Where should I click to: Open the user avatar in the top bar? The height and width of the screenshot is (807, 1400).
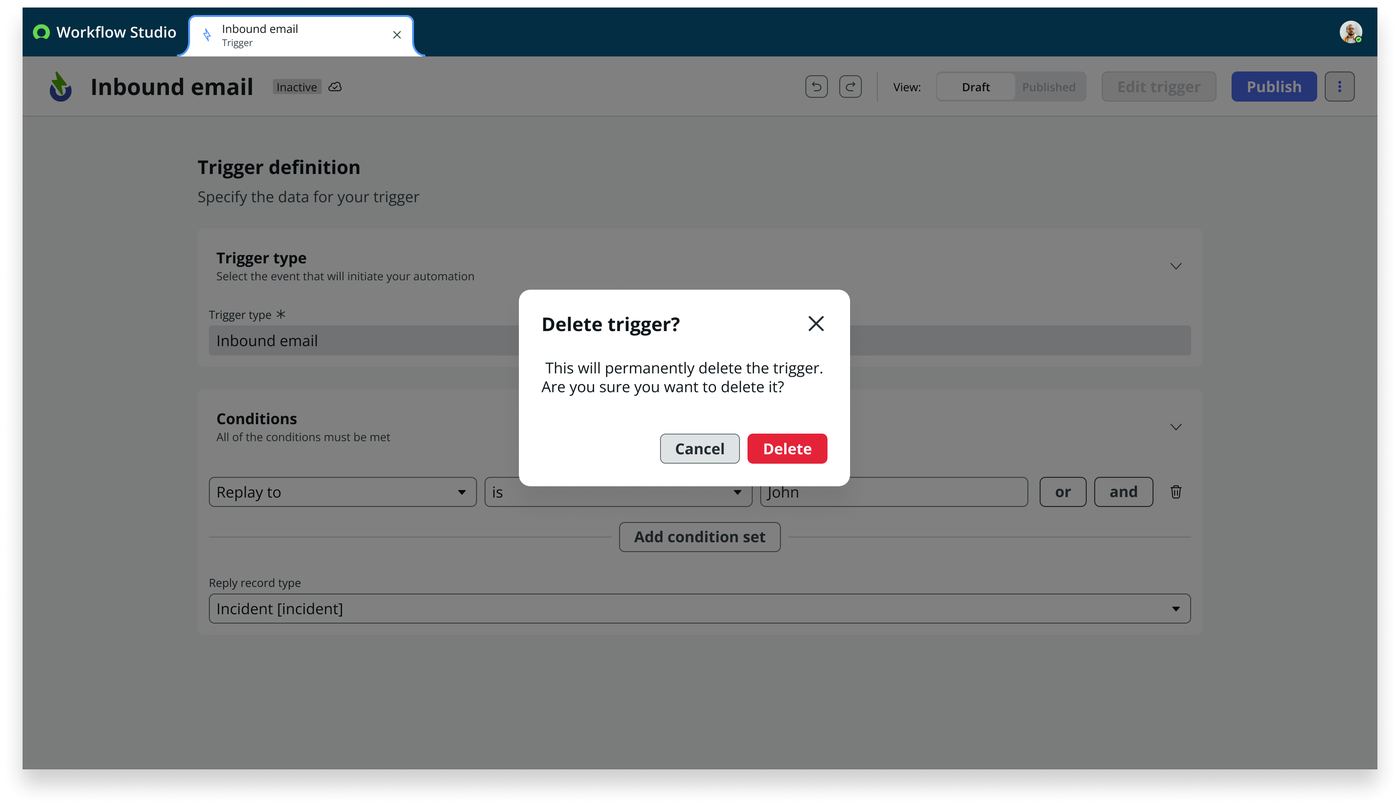[x=1351, y=32]
